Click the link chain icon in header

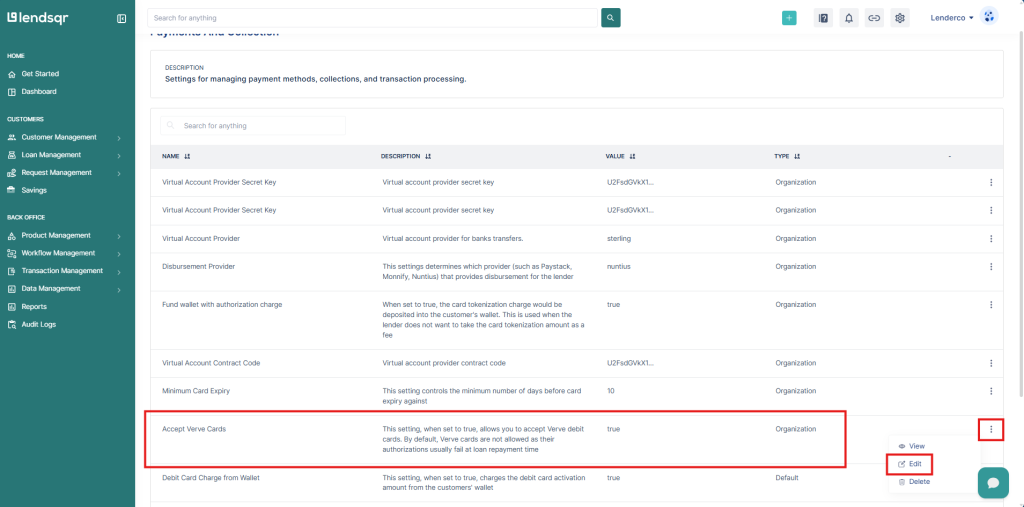click(x=874, y=18)
